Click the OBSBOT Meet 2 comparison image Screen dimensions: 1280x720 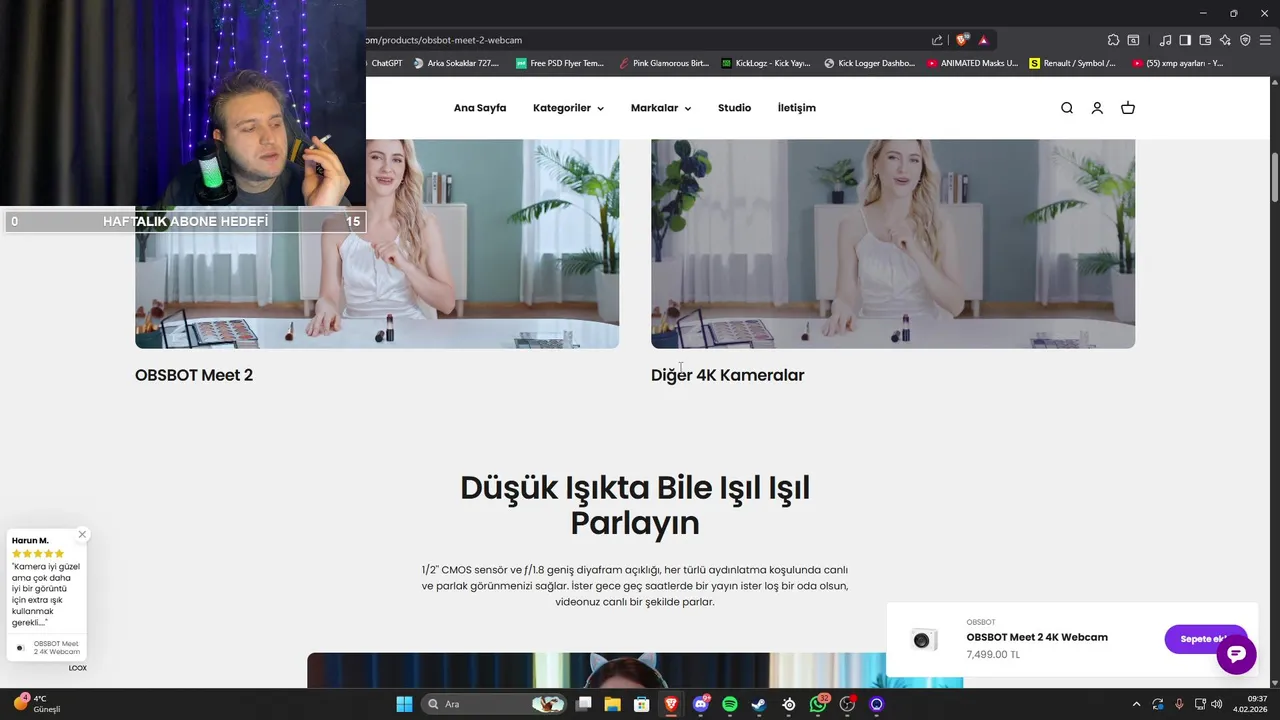(377, 243)
